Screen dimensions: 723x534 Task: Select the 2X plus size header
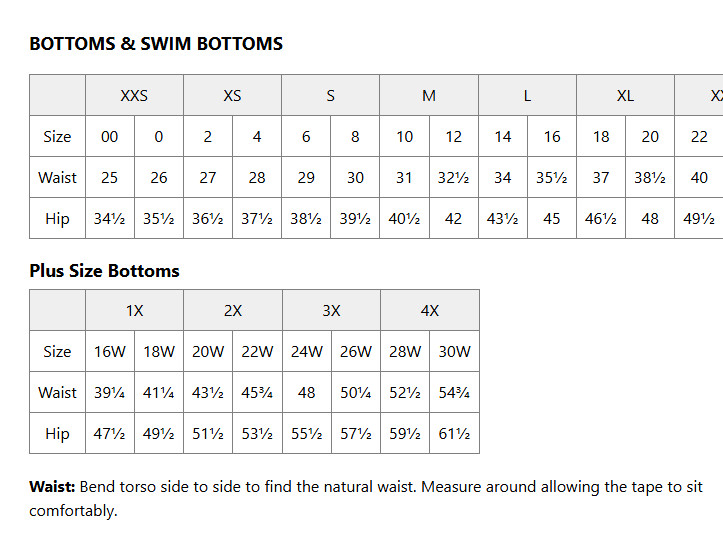(x=233, y=311)
